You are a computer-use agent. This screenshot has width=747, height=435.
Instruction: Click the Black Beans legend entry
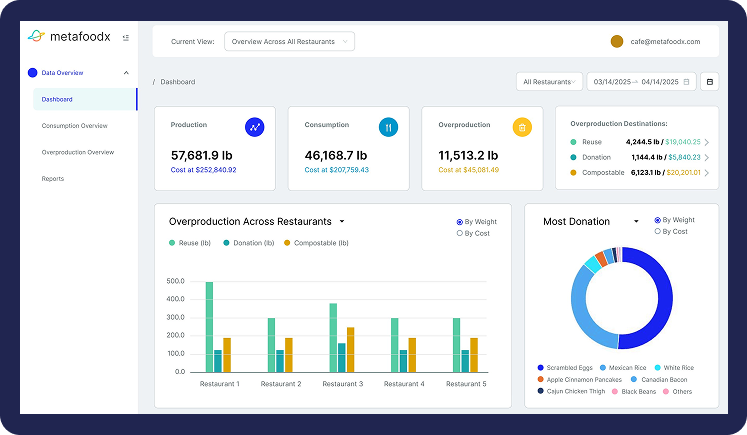point(634,392)
